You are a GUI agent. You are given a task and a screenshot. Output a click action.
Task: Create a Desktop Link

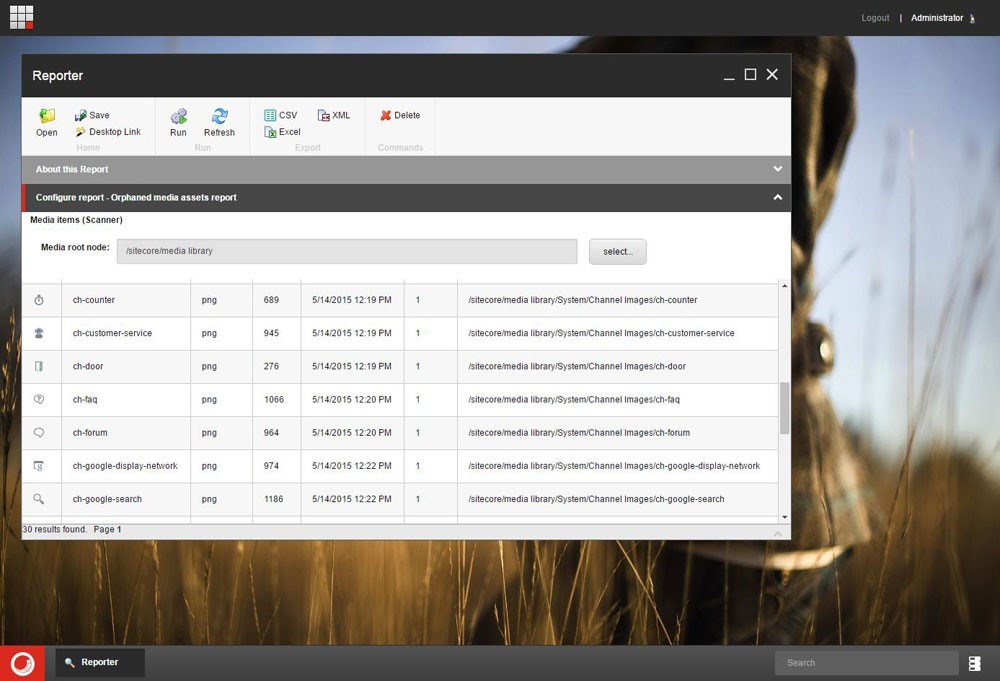(x=108, y=132)
